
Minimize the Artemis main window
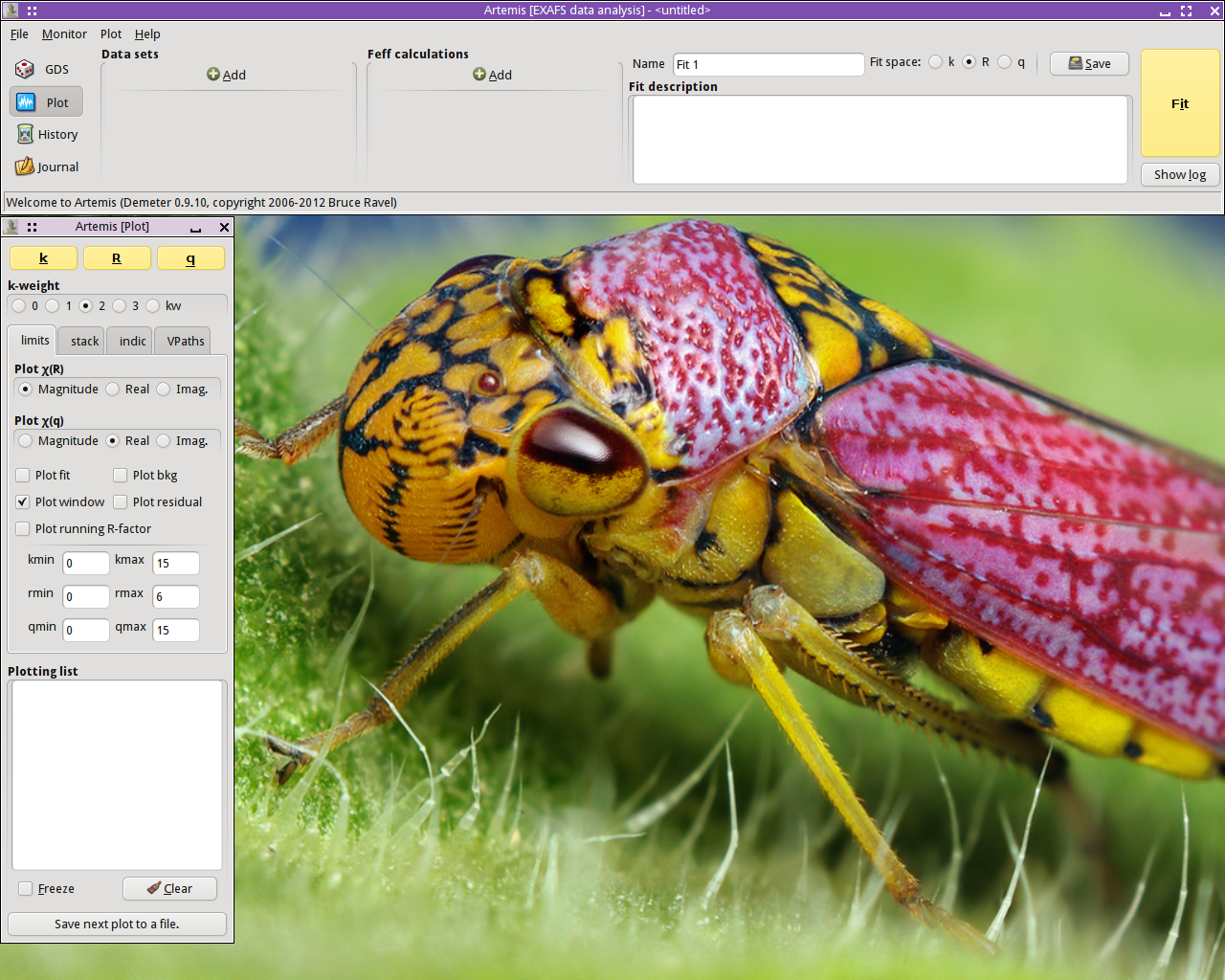point(1165,11)
